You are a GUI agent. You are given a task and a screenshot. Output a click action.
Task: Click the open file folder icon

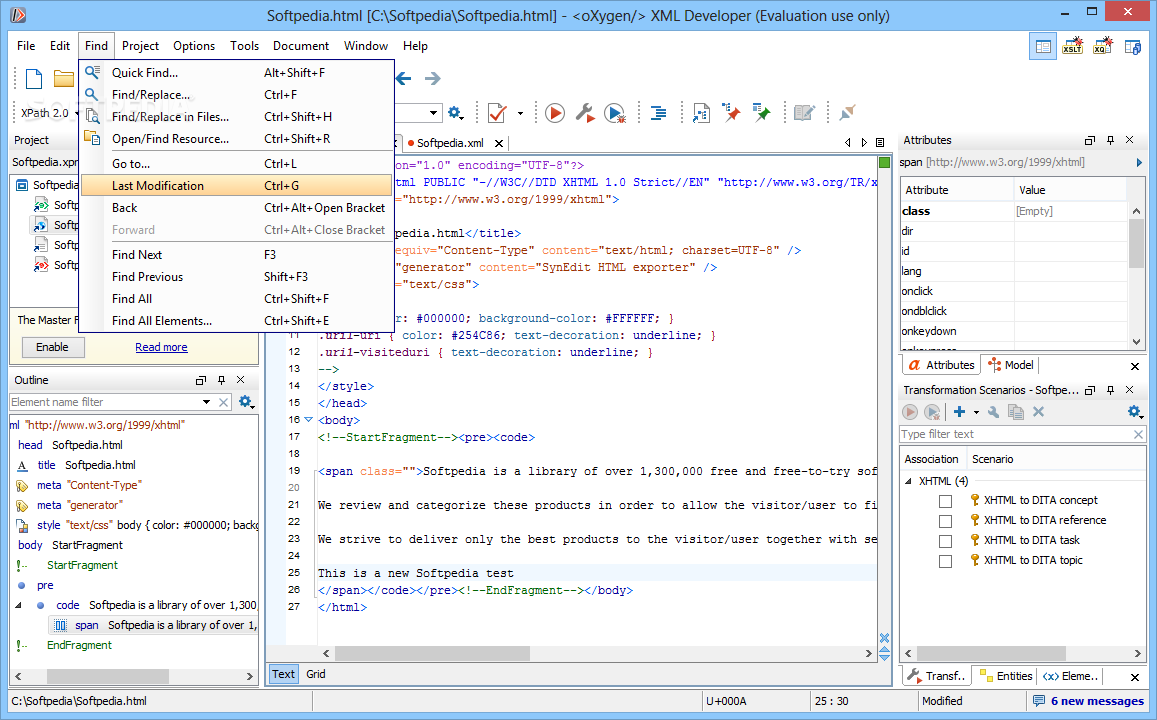63,78
